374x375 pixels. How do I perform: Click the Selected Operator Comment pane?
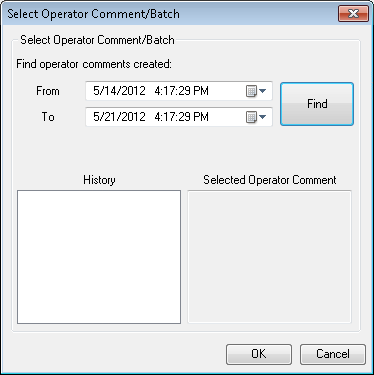pos(269,257)
